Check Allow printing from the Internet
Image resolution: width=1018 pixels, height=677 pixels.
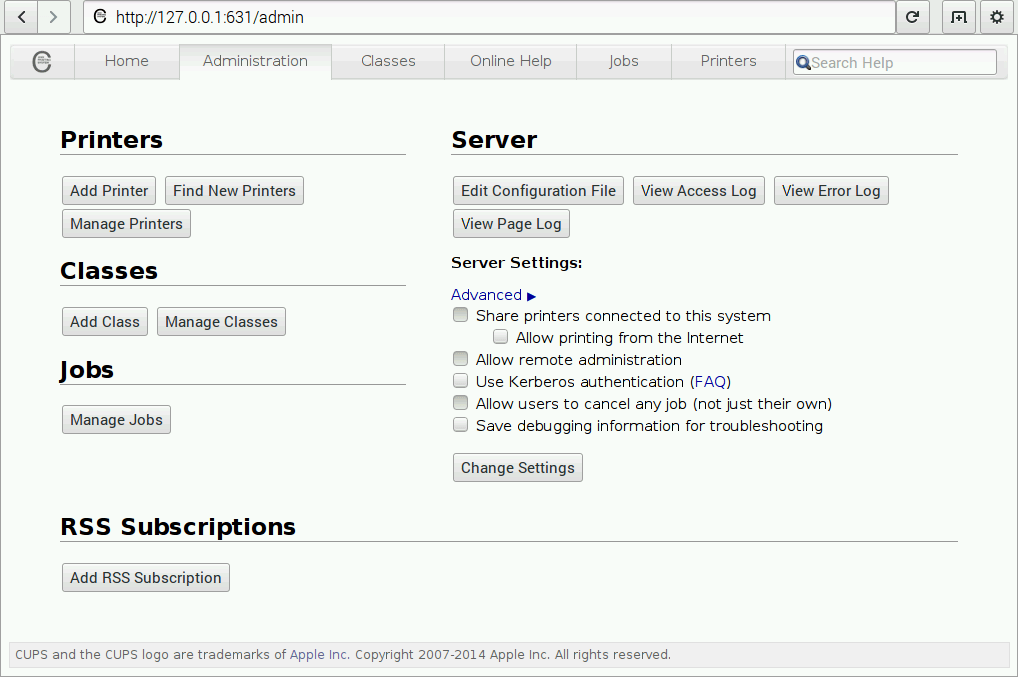point(501,337)
